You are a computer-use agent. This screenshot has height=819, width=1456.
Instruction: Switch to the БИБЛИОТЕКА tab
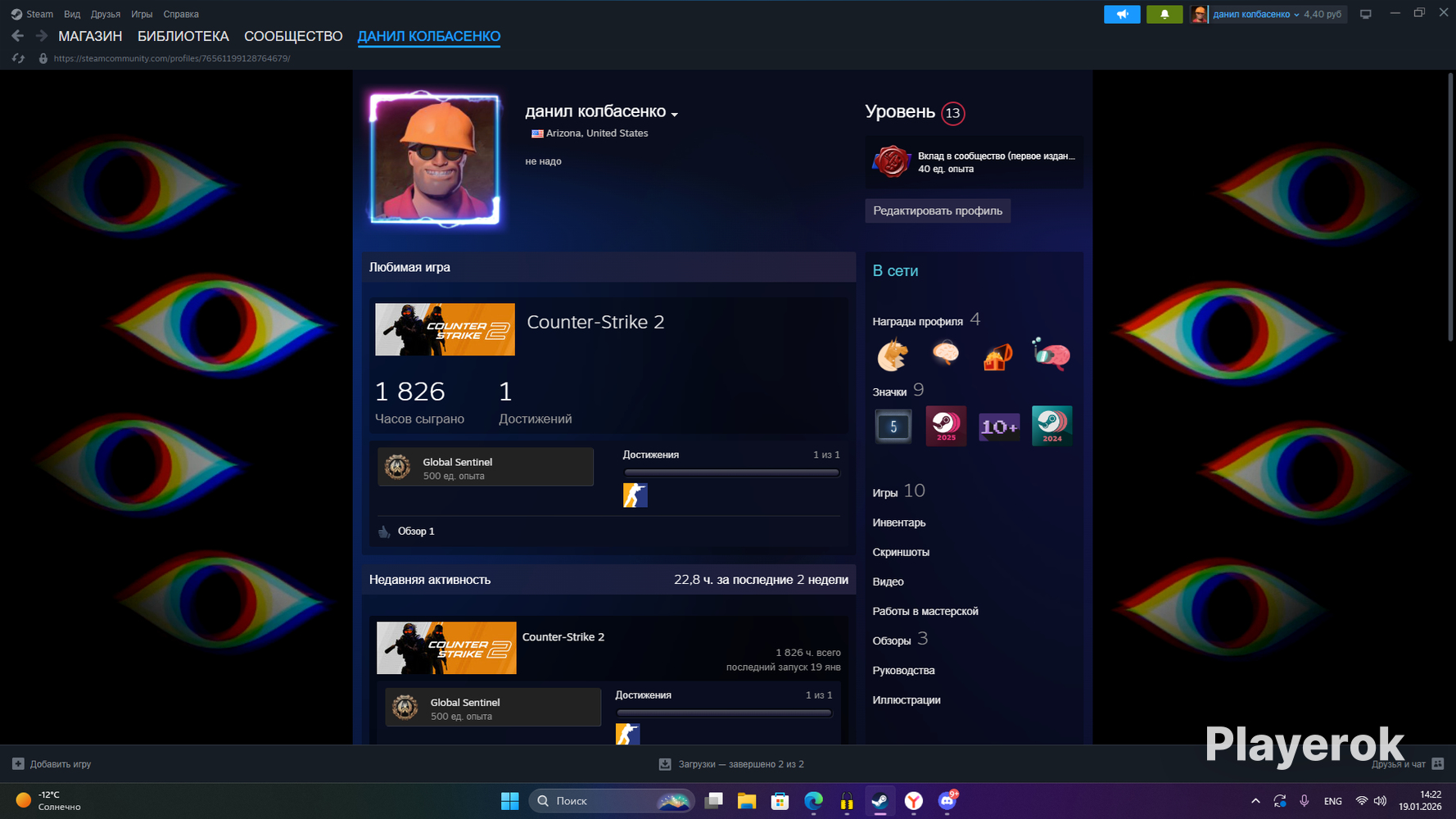pyautogui.click(x=183, y=36)
